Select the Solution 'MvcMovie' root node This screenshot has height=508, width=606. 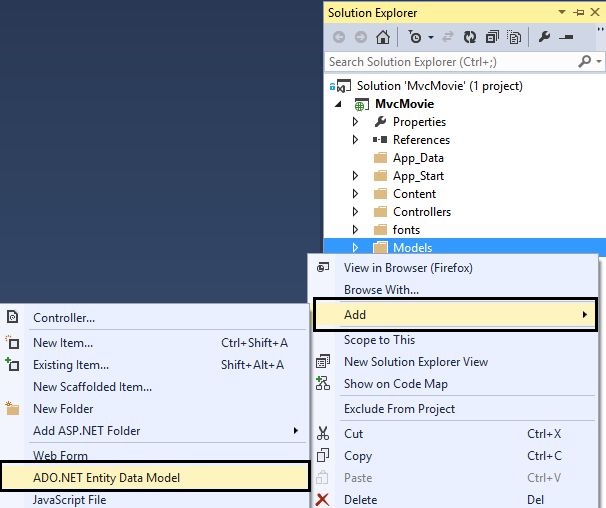pyautogui.click(x=439, y=86)
